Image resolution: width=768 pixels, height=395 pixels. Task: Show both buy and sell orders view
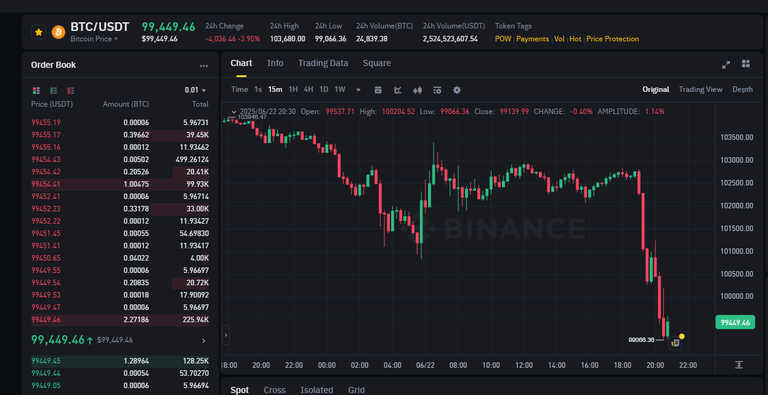click(36, 90)
